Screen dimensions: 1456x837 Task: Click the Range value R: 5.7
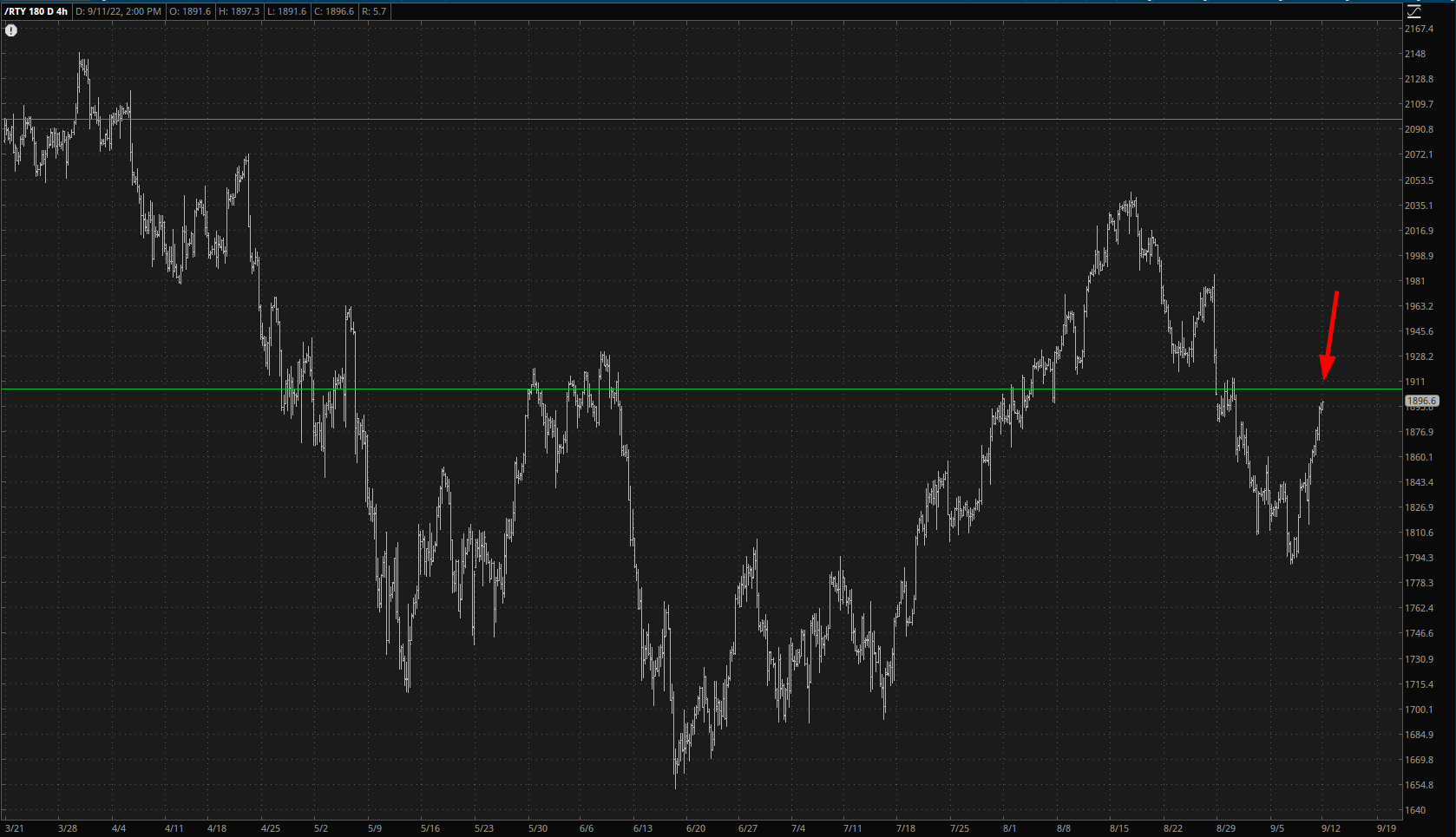coord(374,11)
